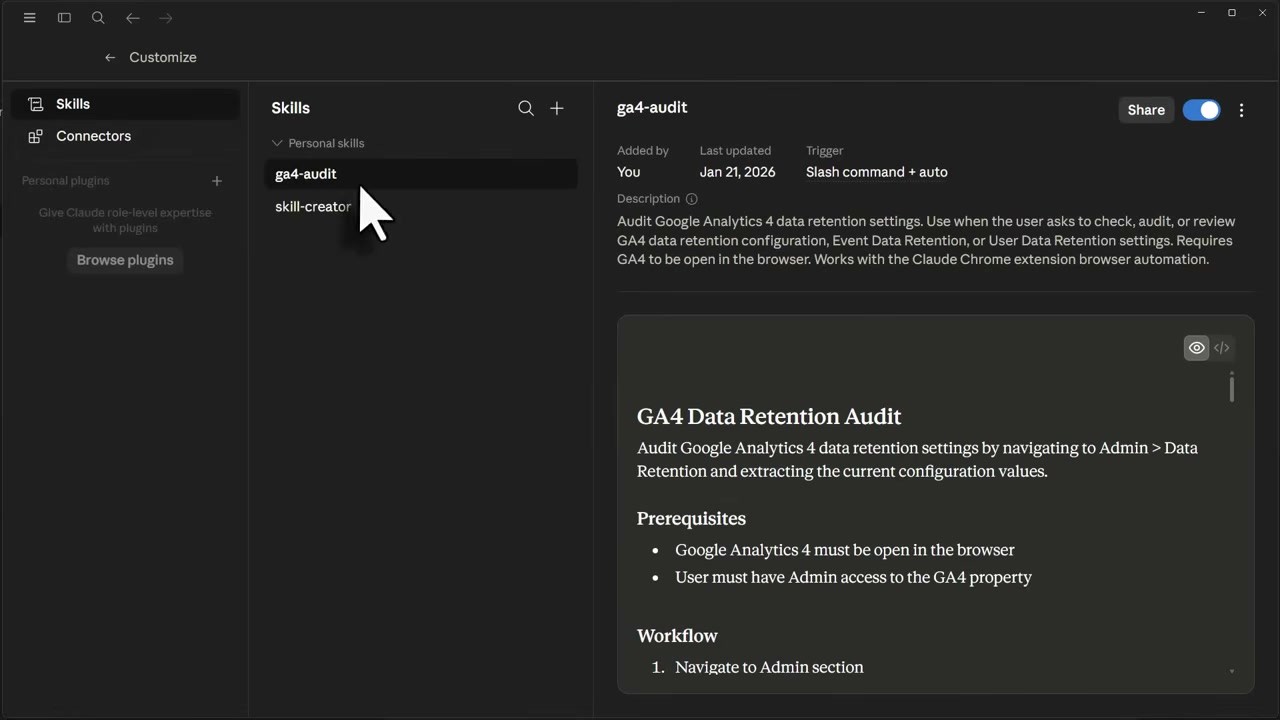
Task: Minimize the application window
Action: [x=1201, y=13]
